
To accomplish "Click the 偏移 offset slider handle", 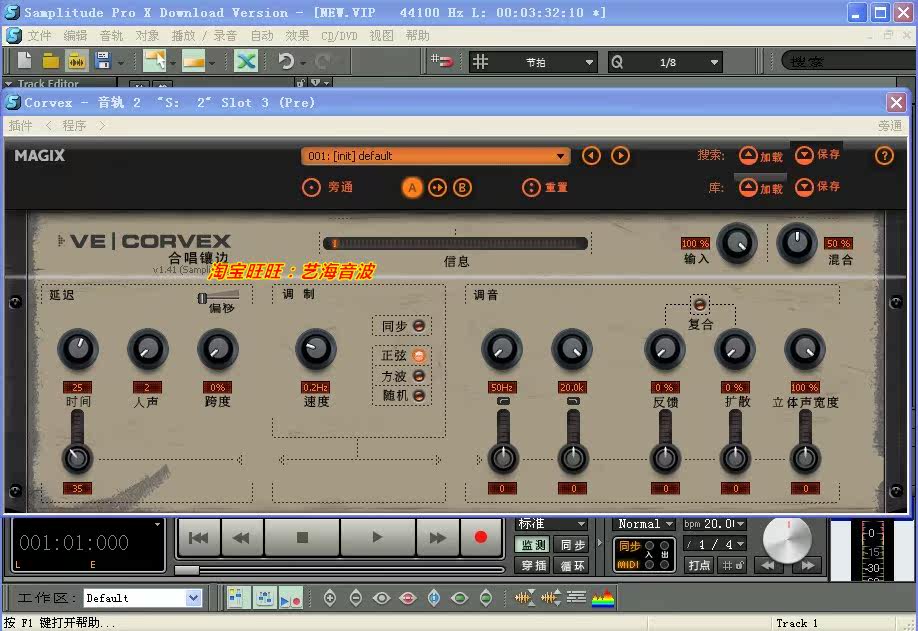I will pos(202,298).
